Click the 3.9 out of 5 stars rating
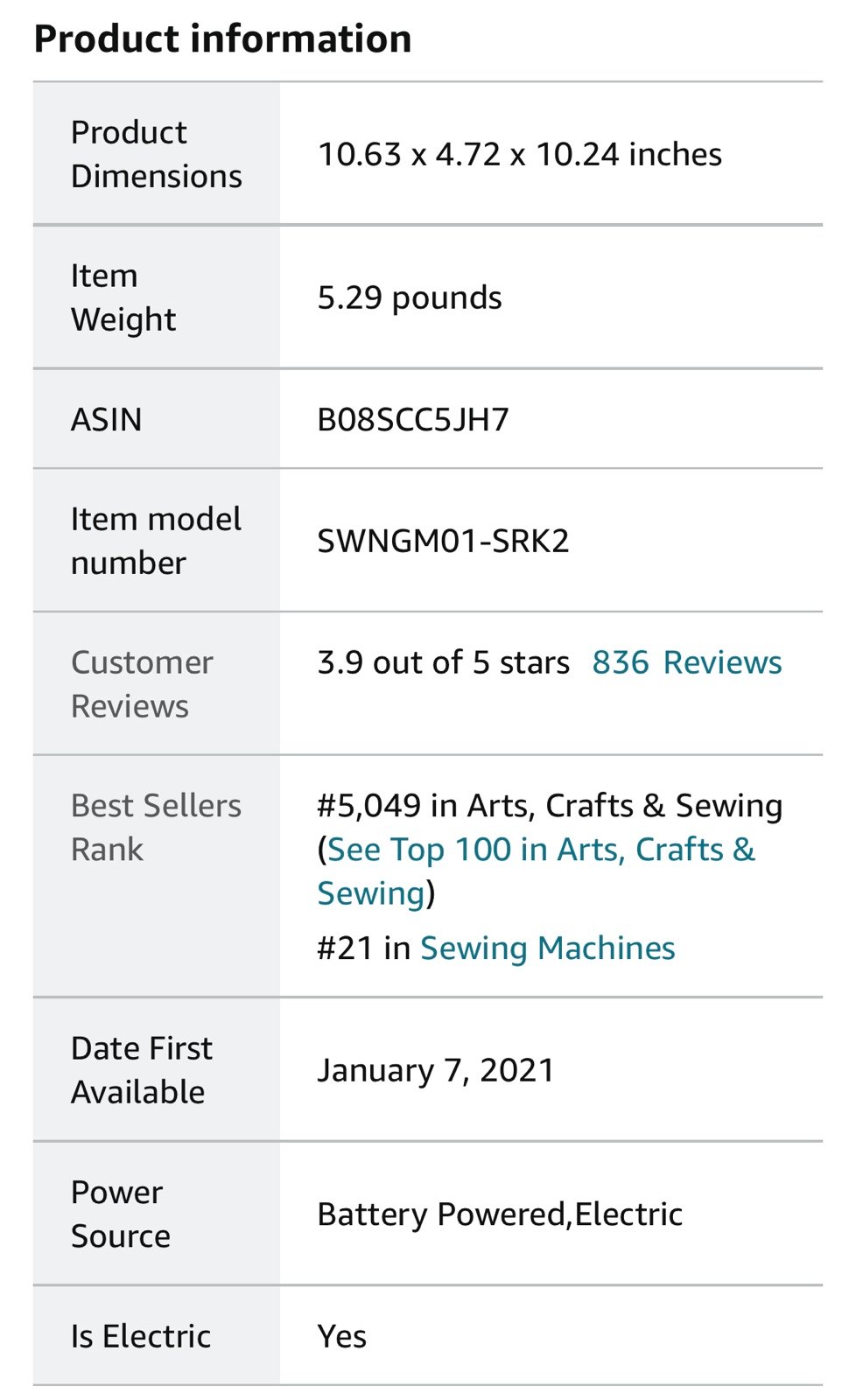This screenshot has width=856, height=1400. 443,662
